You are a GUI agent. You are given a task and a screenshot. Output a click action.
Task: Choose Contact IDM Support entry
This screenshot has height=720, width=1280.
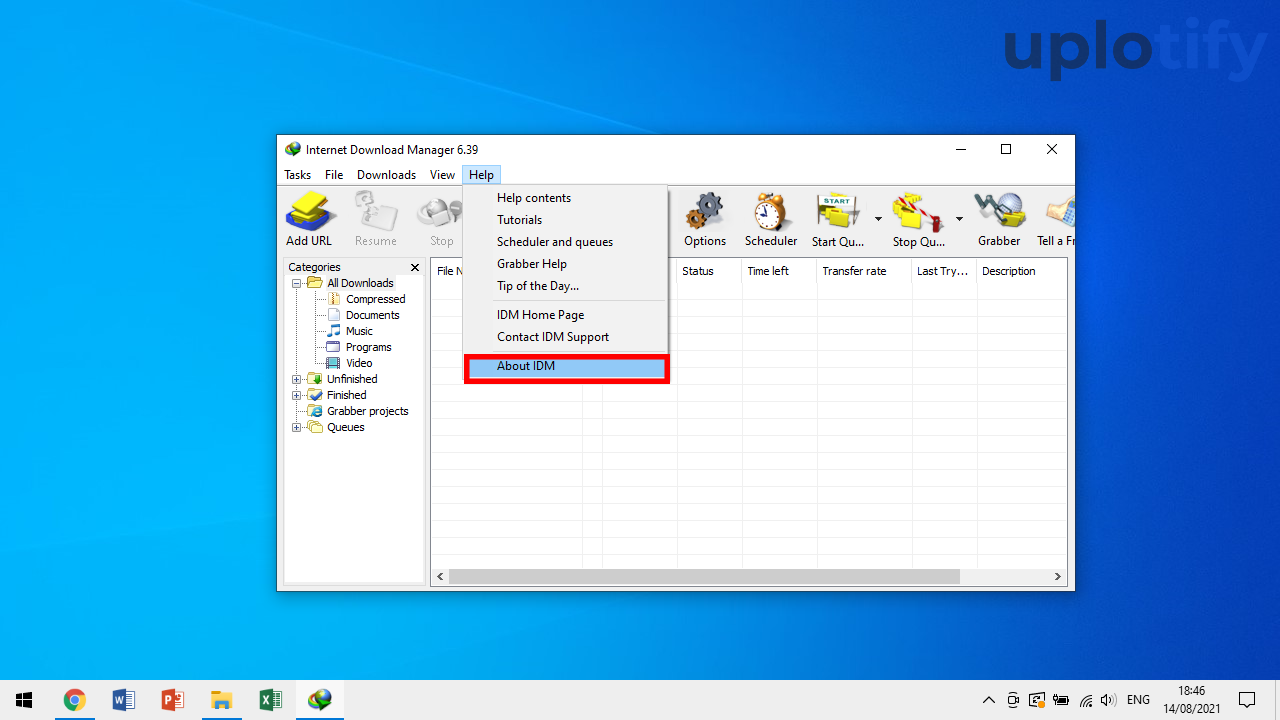566,337
